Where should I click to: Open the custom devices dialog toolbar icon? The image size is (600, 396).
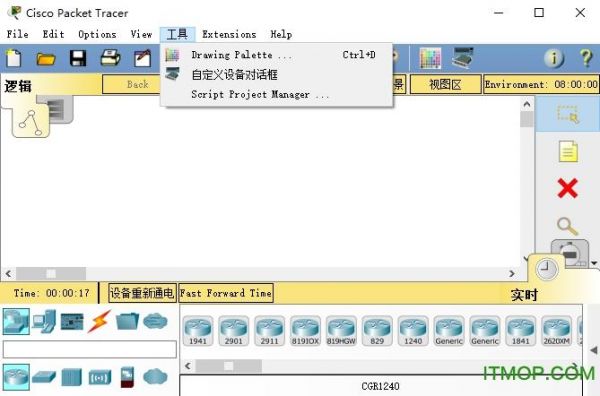point(463,58)
